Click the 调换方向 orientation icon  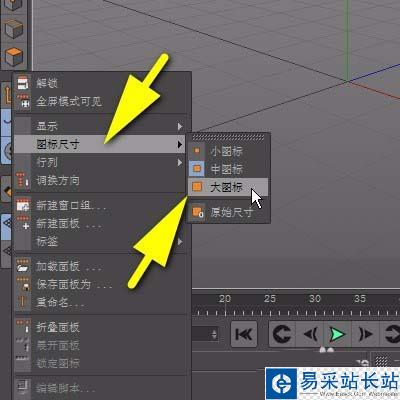coord(23,180)
